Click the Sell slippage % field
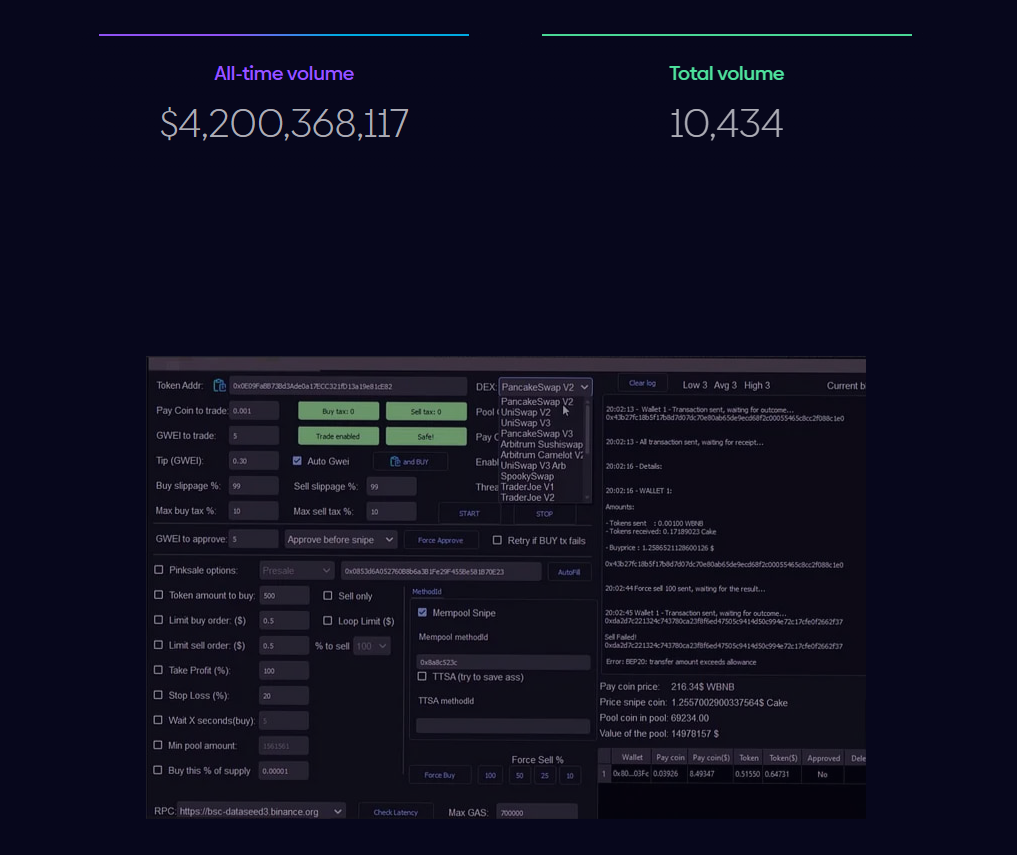Image resolution: width=1017 pixels, height=855 pixels. 392,487
